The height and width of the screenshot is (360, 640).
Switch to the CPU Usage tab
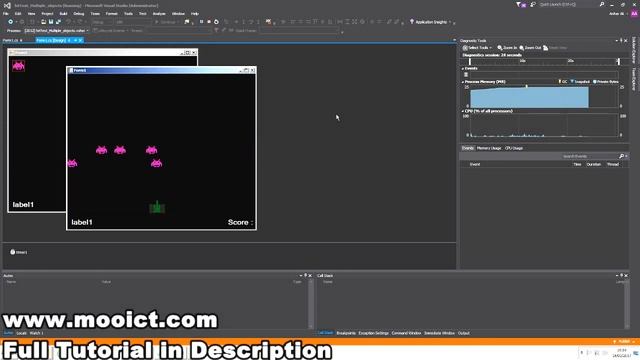514,148
